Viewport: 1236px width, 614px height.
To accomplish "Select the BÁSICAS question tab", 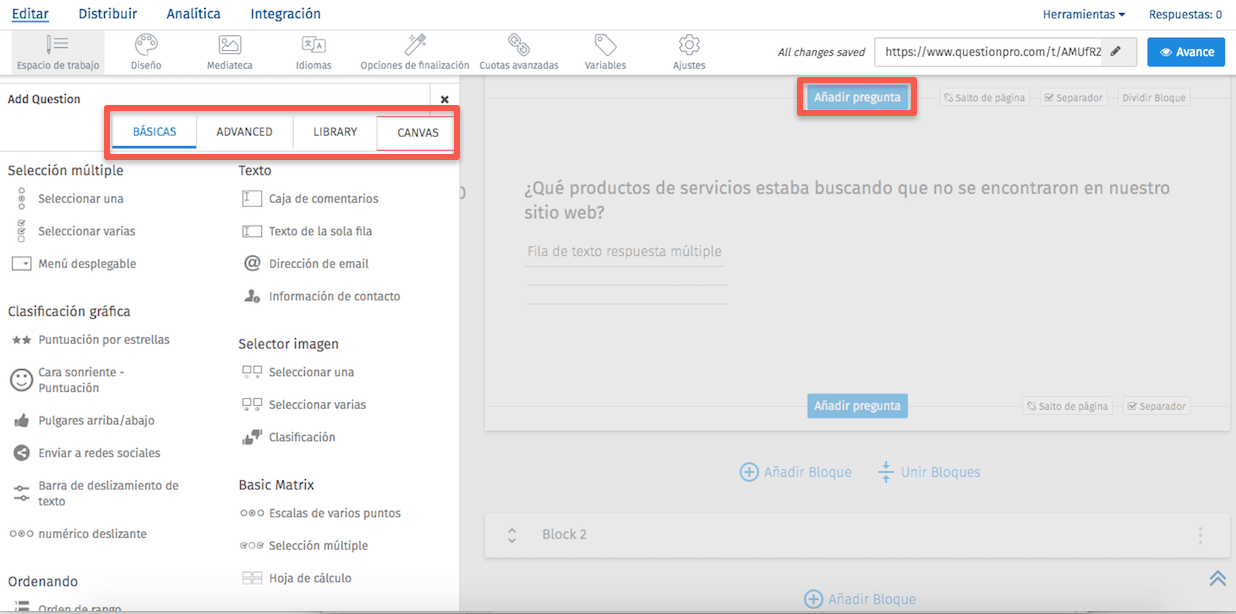I will 154,132.
